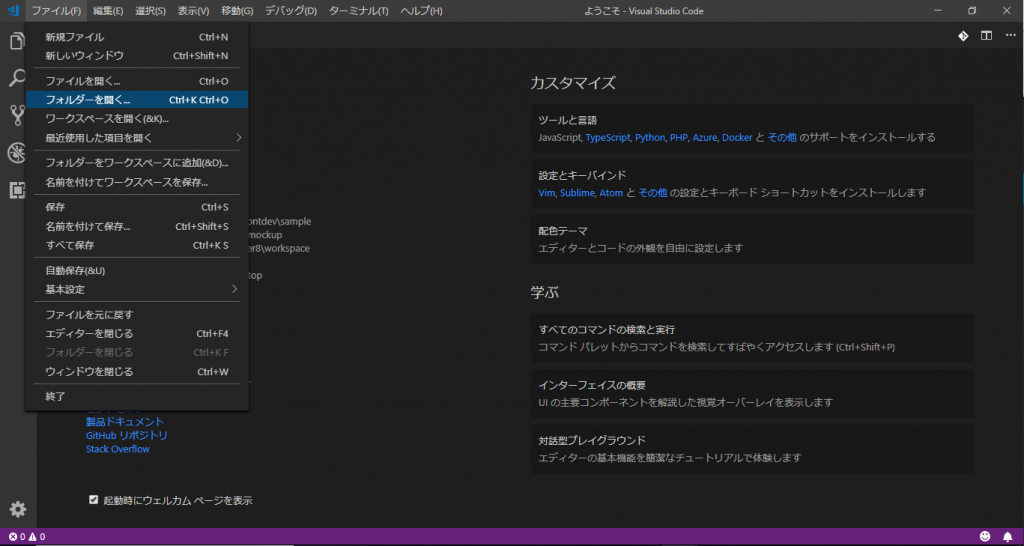Open 対話型プレイグラウンド card

[752, 449]
